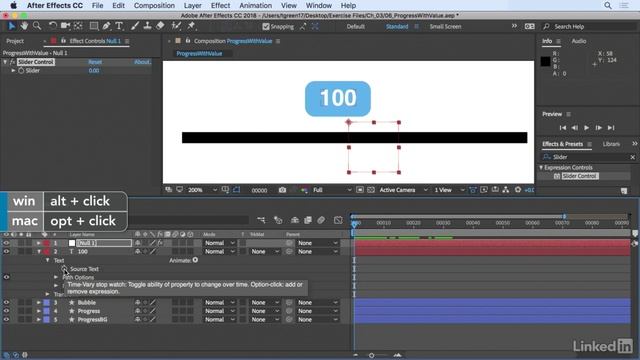640x360 pixels.
Task: Choose the Small Screen workspace
Action: click(445, 27)
